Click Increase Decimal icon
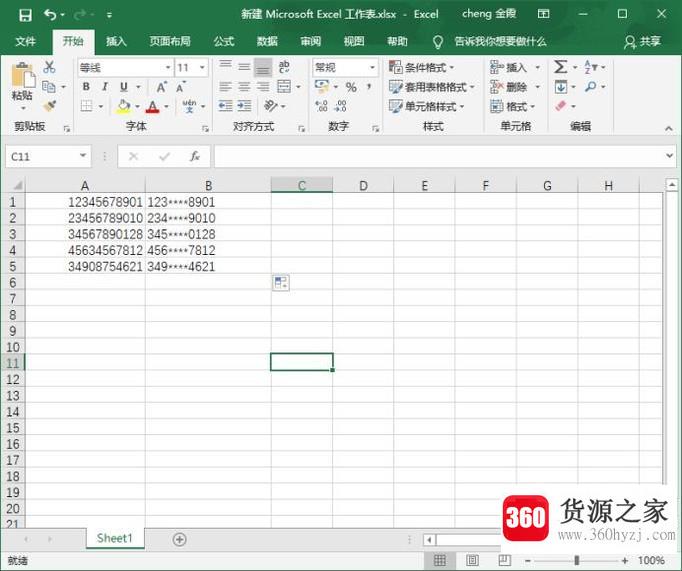 pos(321,106)
